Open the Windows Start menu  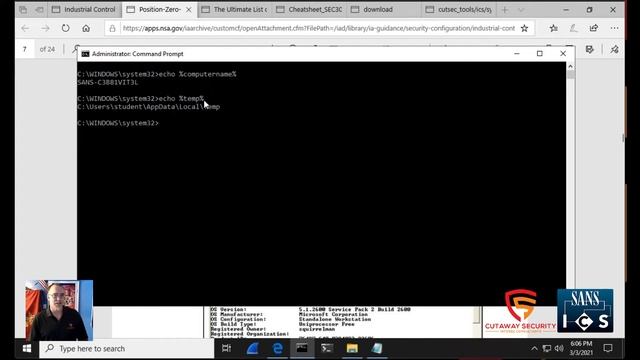pyautogui.click(x=27, y=349)
